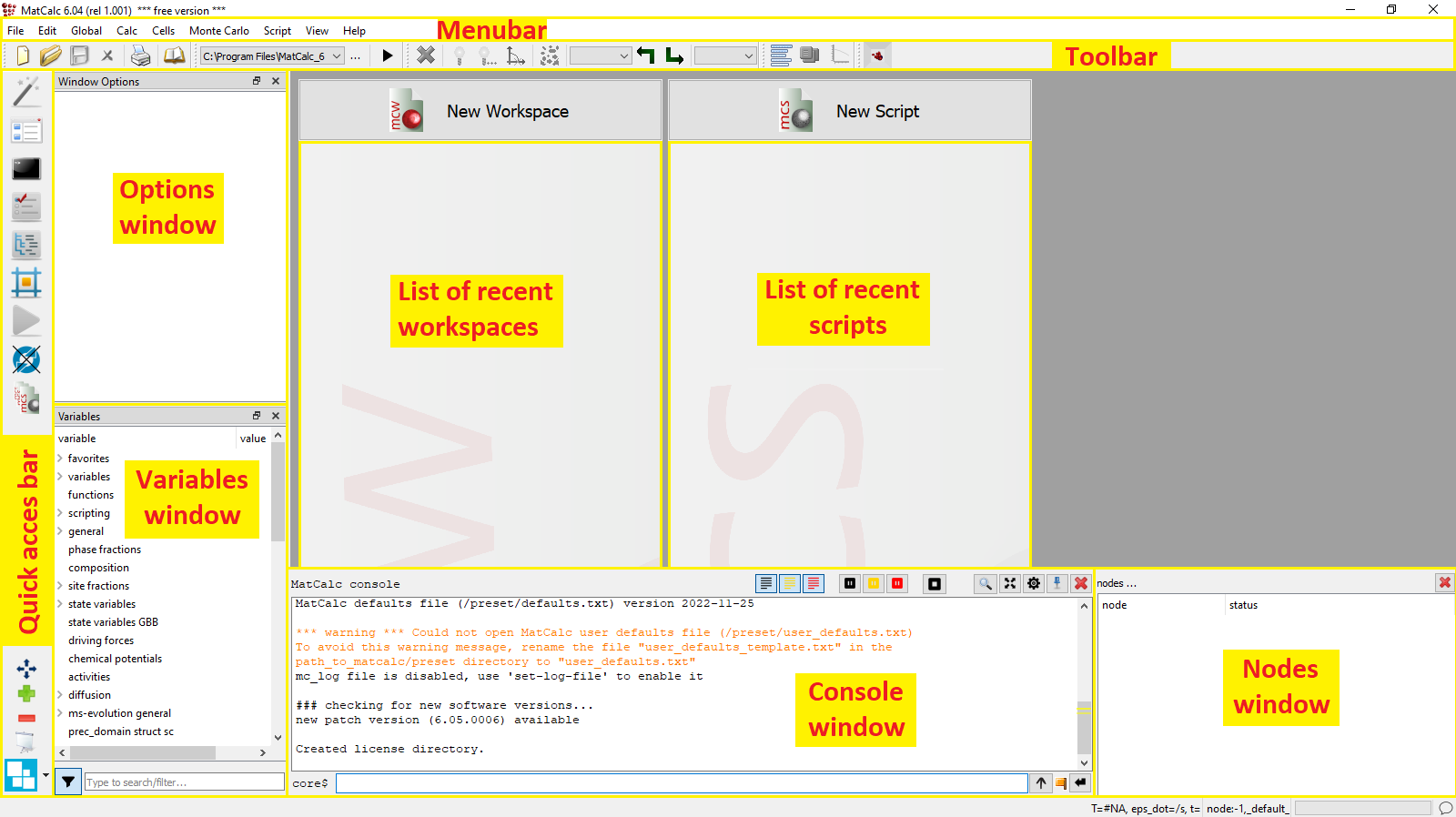Toggle the red text lines console filter
This screenshot has width=1456, height=817.
[814, 584]
